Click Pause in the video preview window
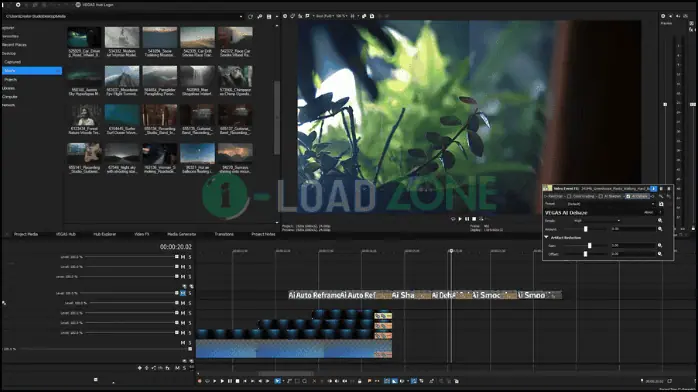Viewport: 698px width, 392px height. (467, 219)
